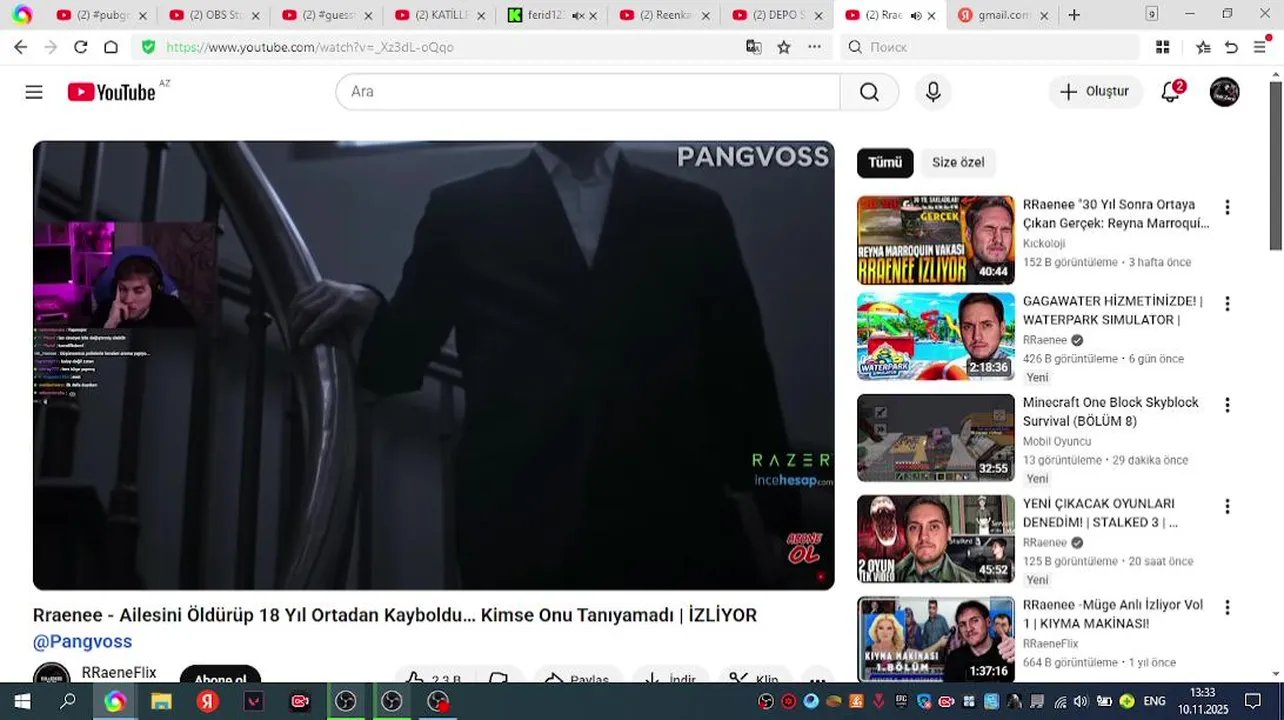This screenshot has height=720, width=1284.
Task: Open the Kıckoloji channel name
Action: point(1044,243)
